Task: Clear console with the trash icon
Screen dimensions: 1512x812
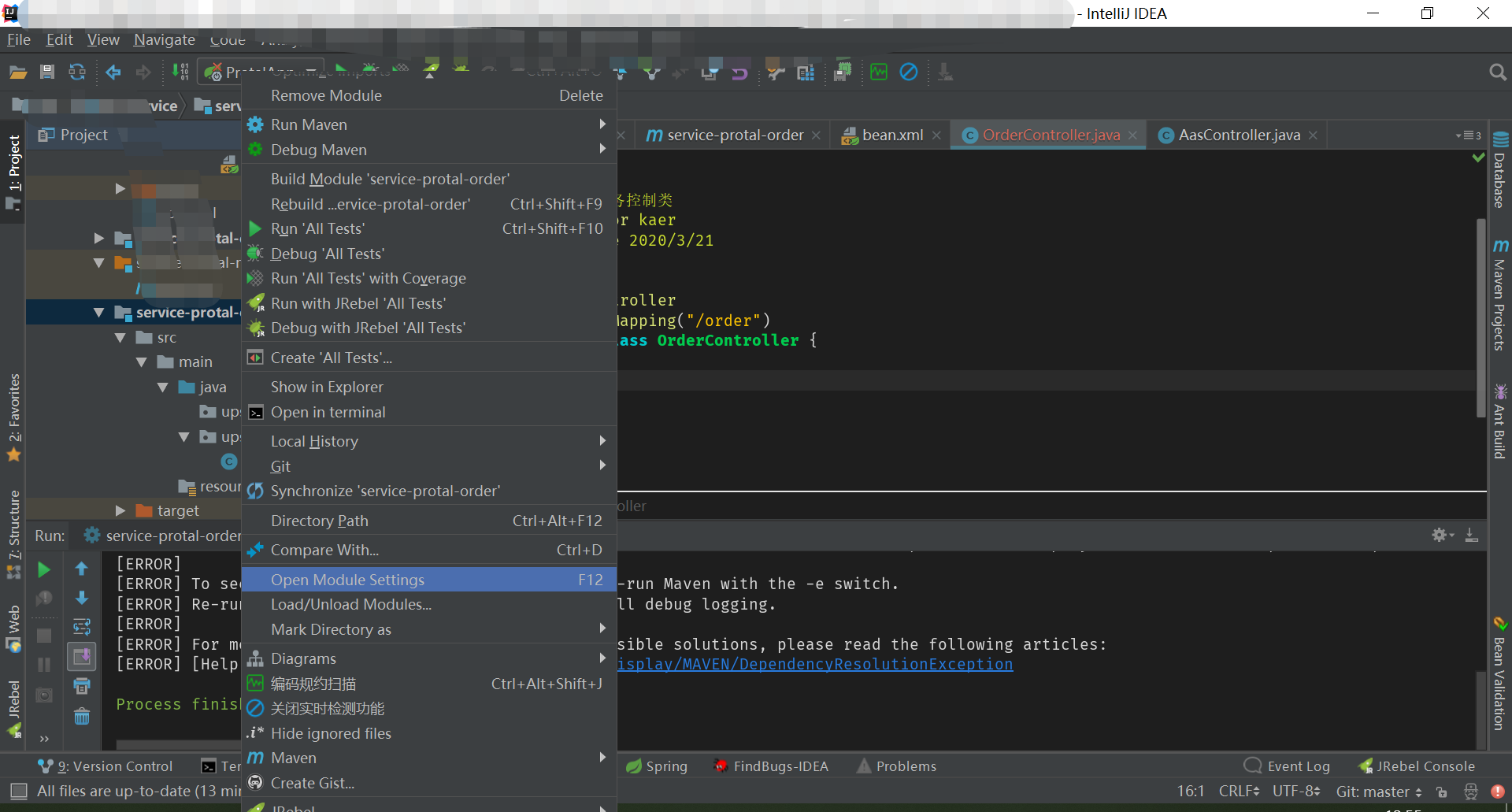Action: (82, 716)
